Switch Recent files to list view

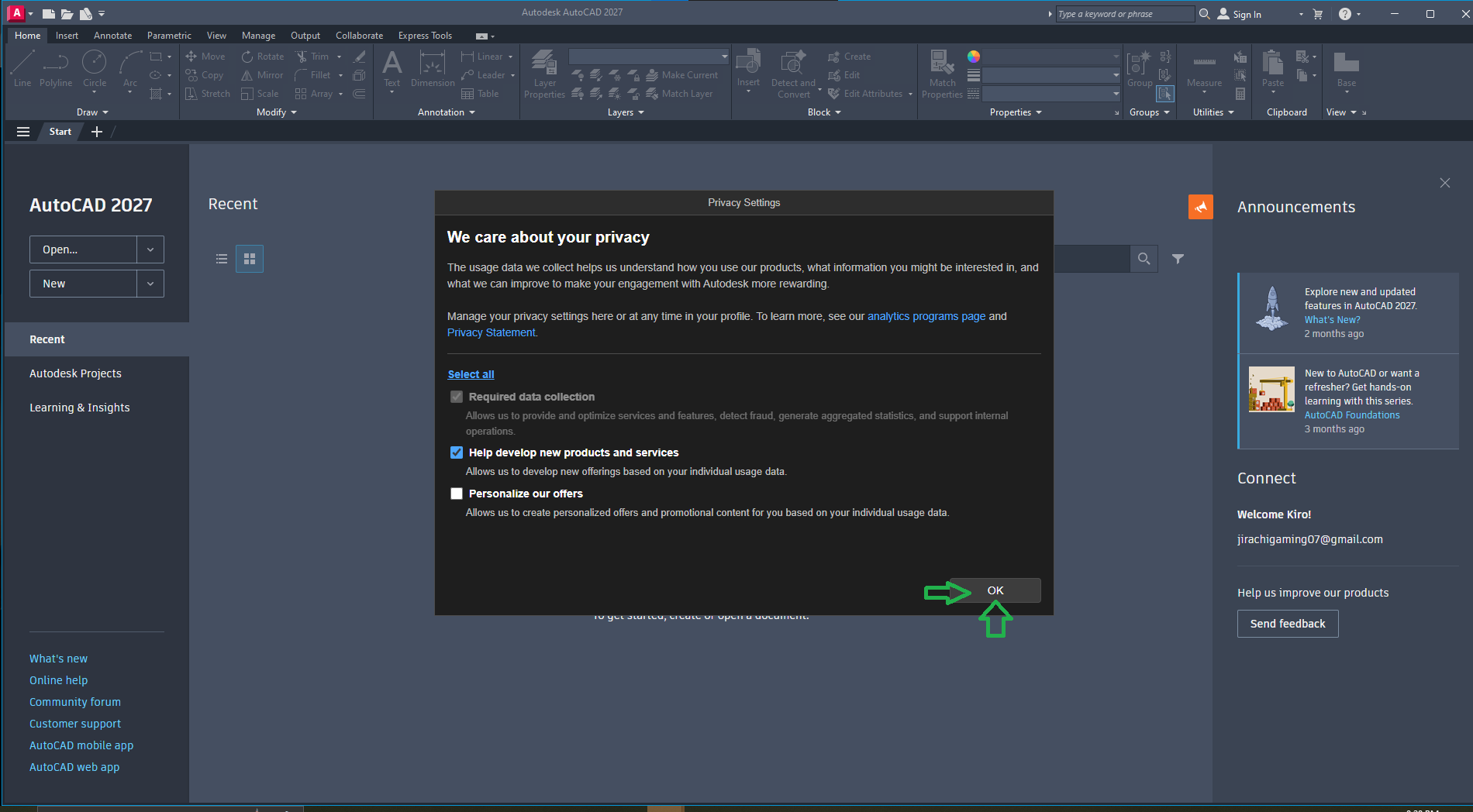pos(222,259)
